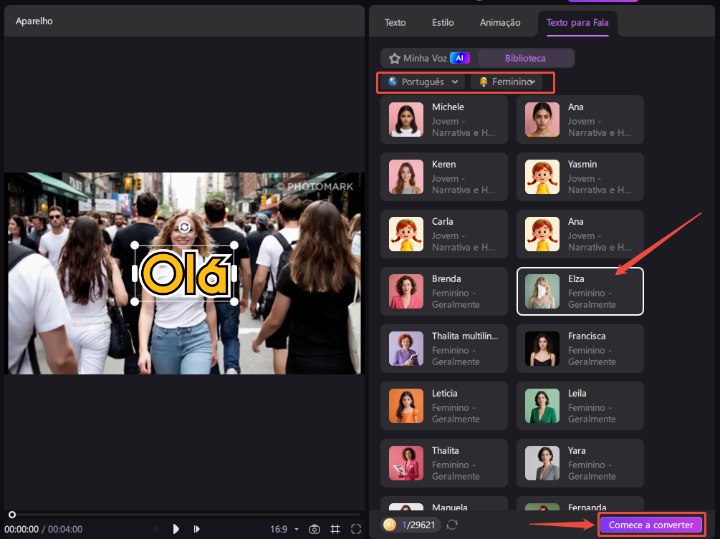Click the play button in preview controls
The height and width of the screenshot is (539, 720).
pyautogui.click(x=175, y=529)
